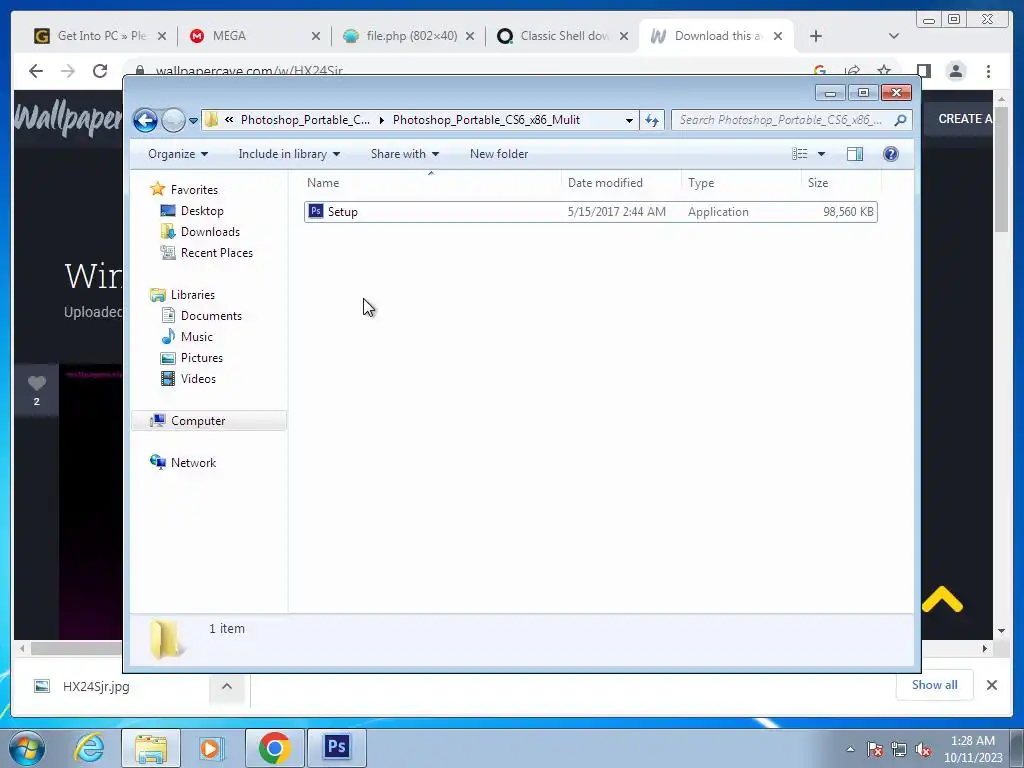
Task: Open Videos library
Action: click(198, 379)
